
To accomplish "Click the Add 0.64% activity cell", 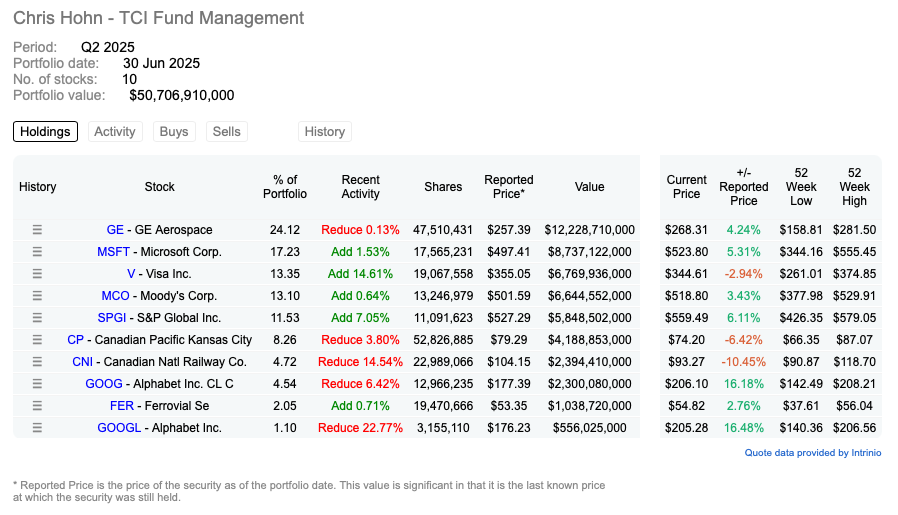I will click(x=360, y=296).
